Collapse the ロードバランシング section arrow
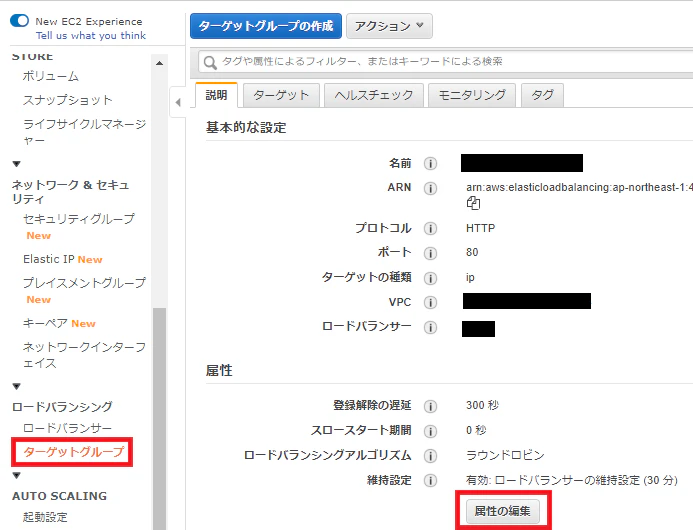693x530 pixels. [17, 386]
